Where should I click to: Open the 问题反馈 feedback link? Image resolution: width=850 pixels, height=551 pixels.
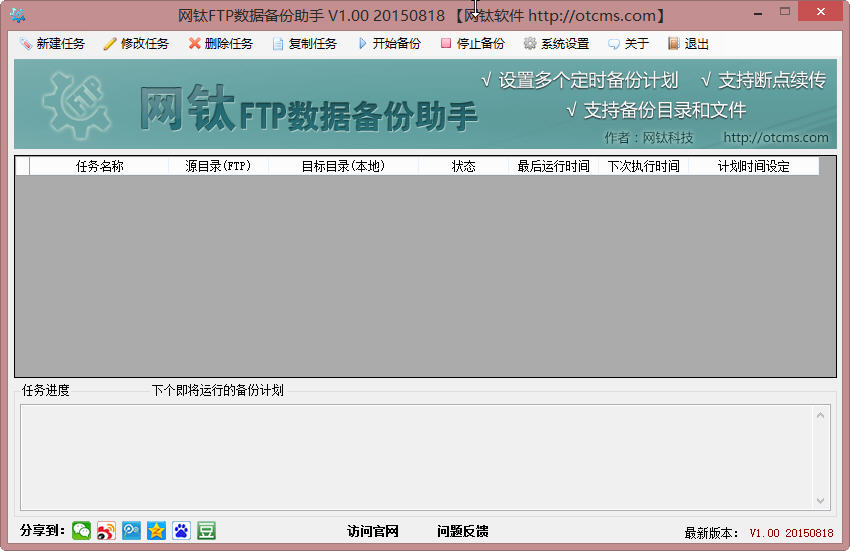click(462, 531)
